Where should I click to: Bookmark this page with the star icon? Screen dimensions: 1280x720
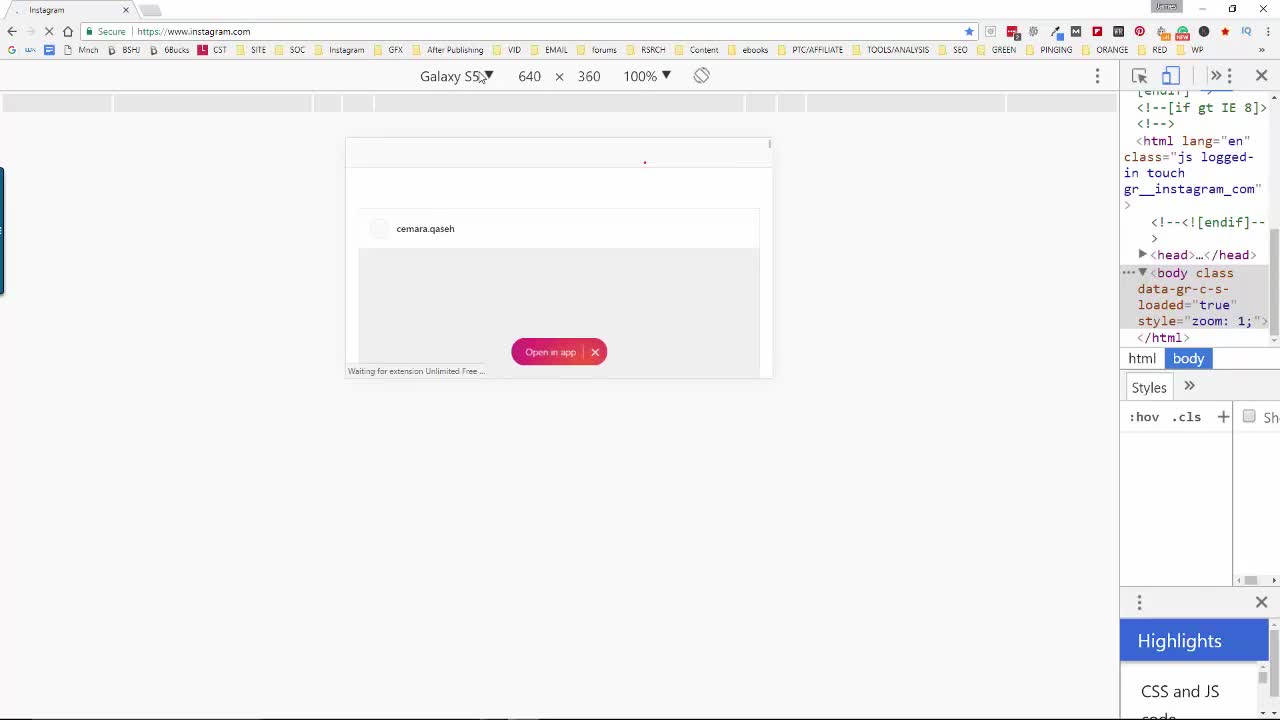tap(968, 32)
